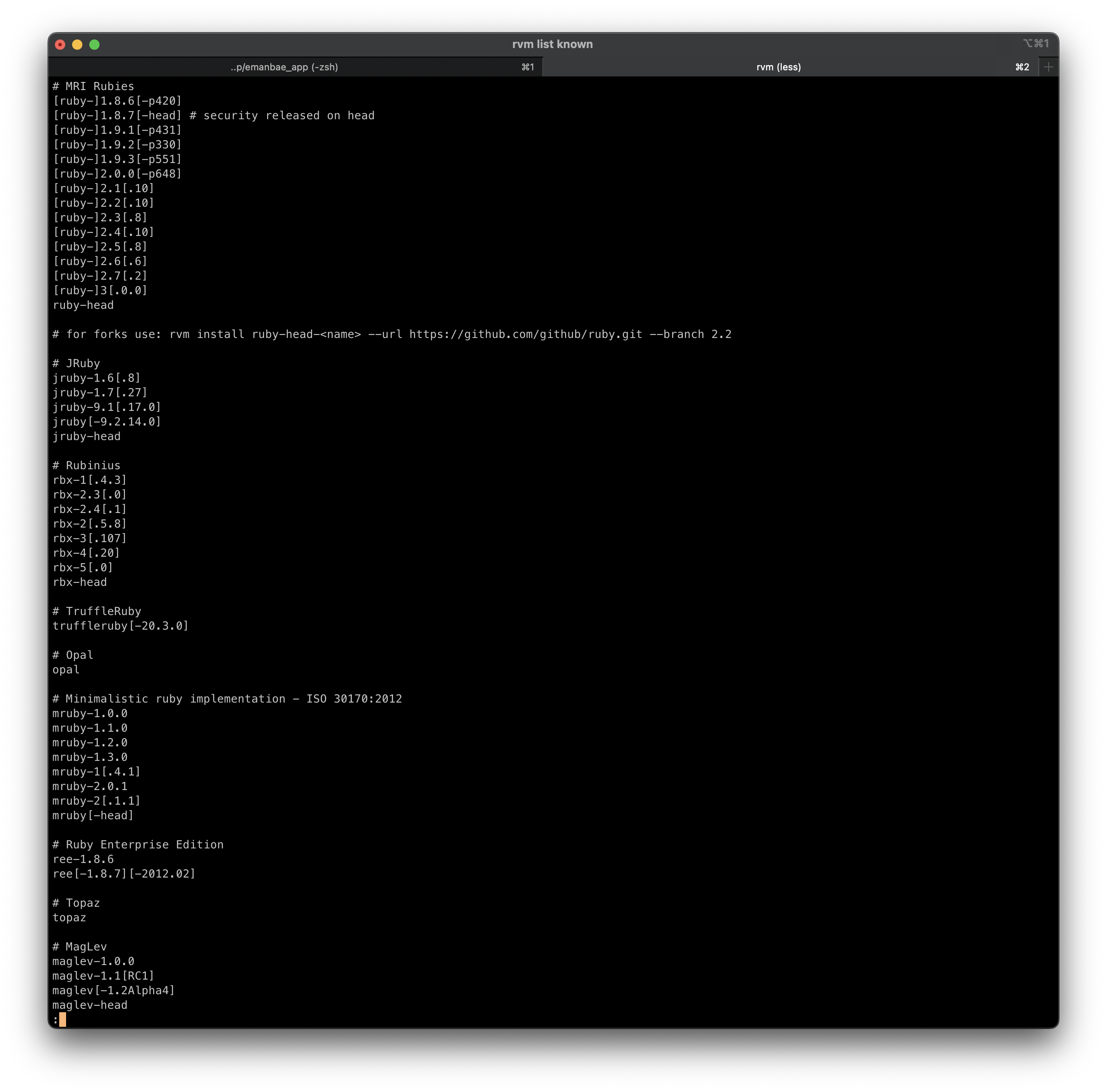Image resolution: width=1107 pixels, height=1092 pixels.
Task: Click the 'ruby-head' line
Action: pos(83,305)
